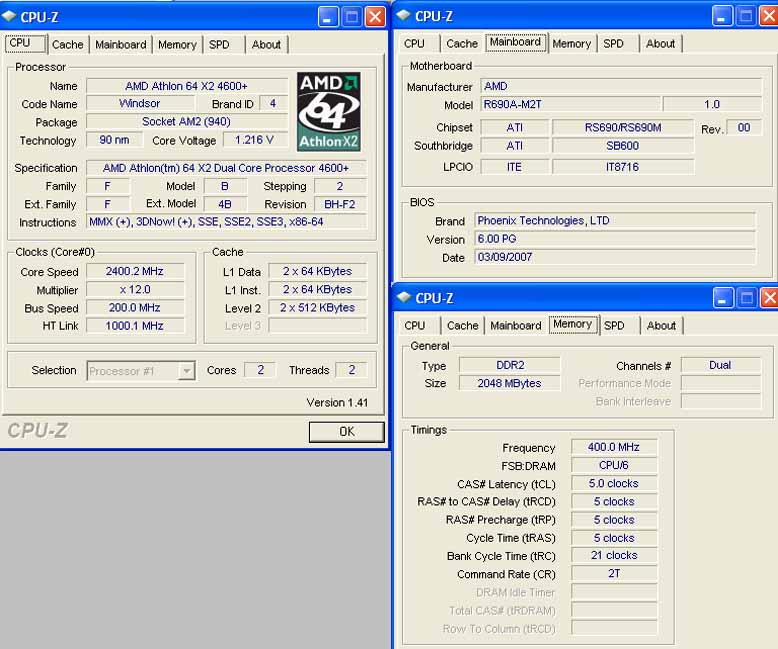This screenshot has height=649, width=778.
Task: Click the AMD manufacturer field
Action: pyautogui.click(x=621, y=86)
